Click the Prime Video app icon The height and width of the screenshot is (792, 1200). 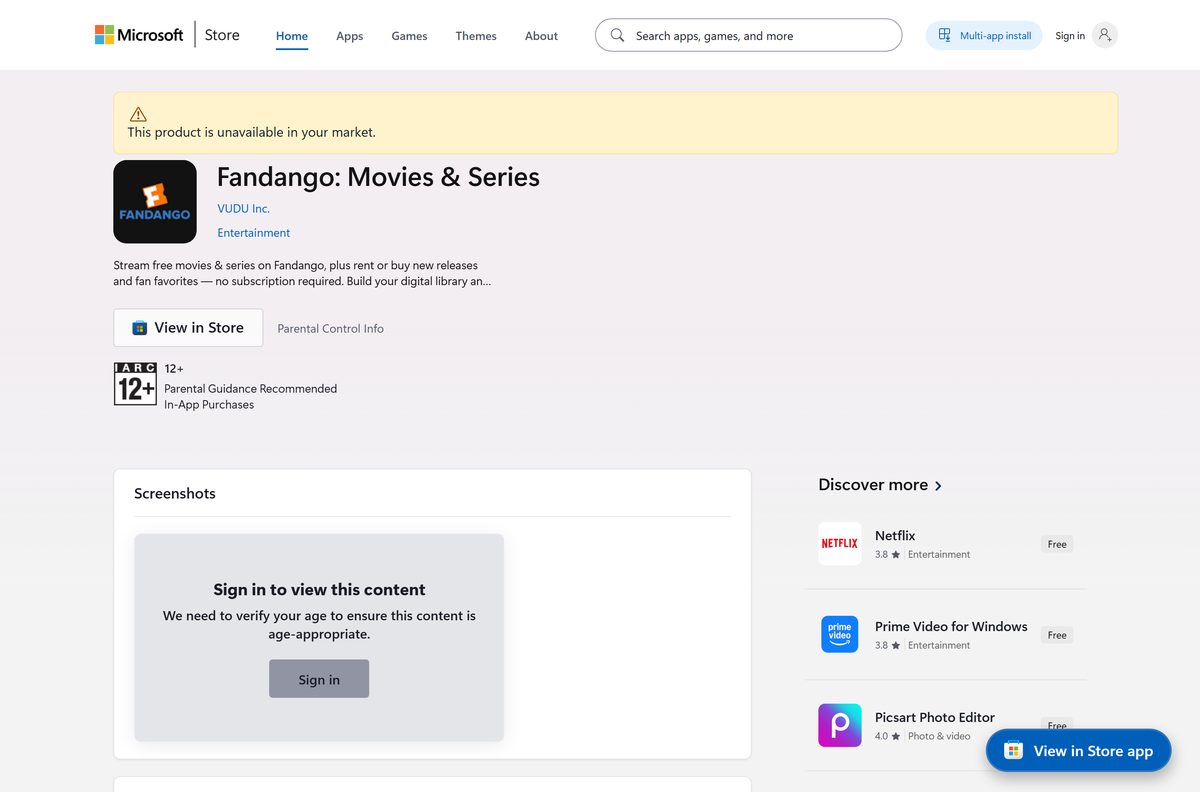click(839, 635)
